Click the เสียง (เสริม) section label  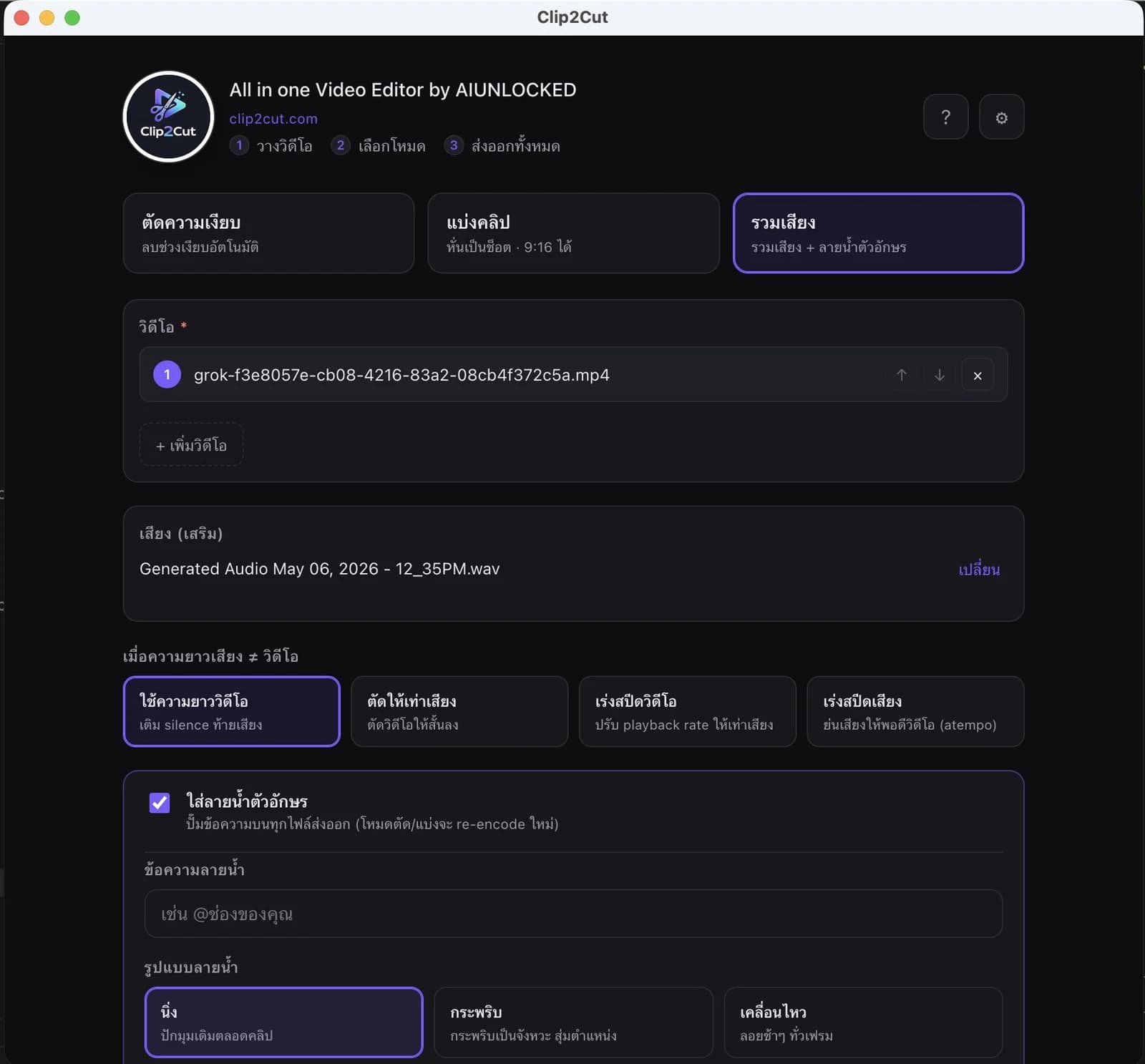(181, 534)
